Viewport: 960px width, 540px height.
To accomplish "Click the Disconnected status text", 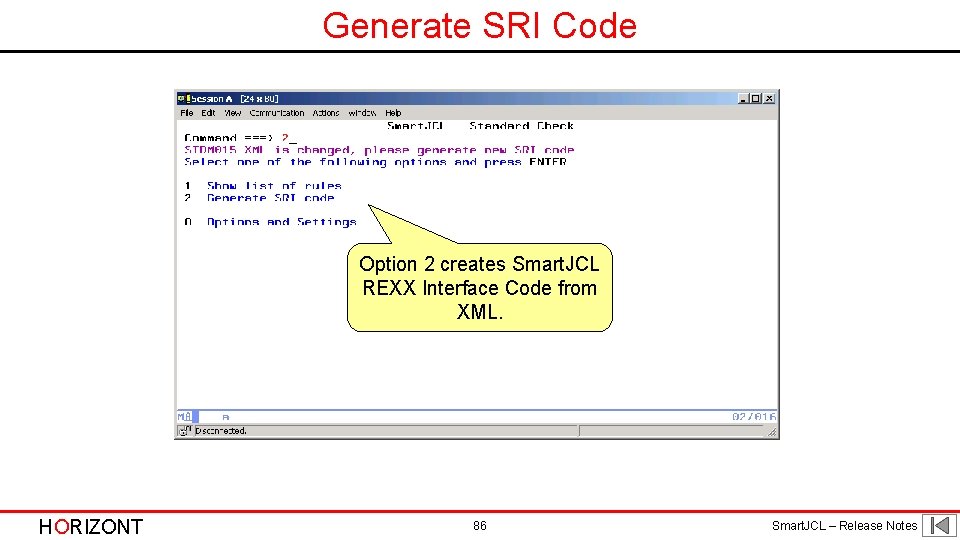I will (220, 431).
